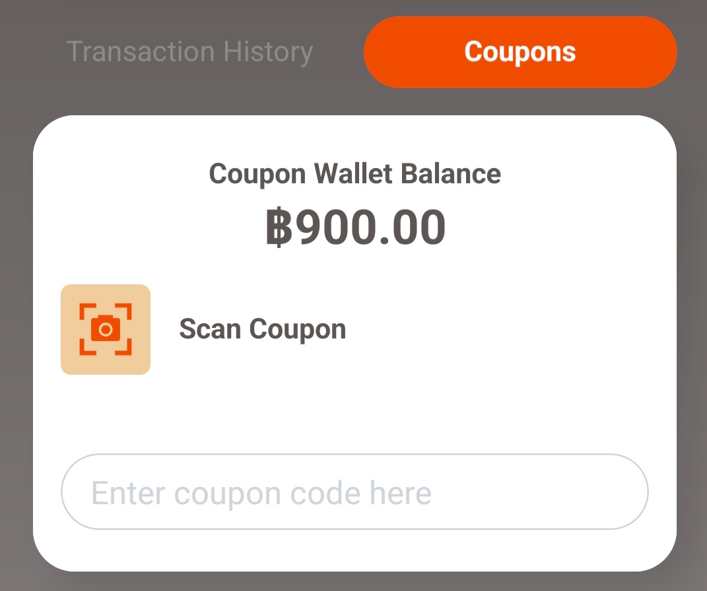Select the Coupons tab

520,52
